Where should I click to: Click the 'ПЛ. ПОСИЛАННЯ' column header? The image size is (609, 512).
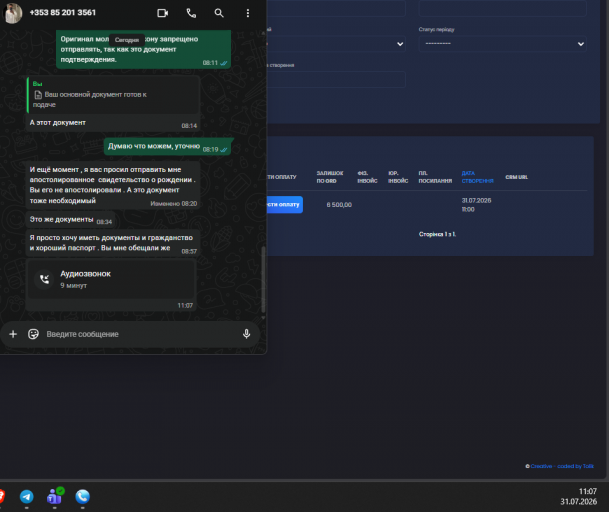[x=435, y=177]
